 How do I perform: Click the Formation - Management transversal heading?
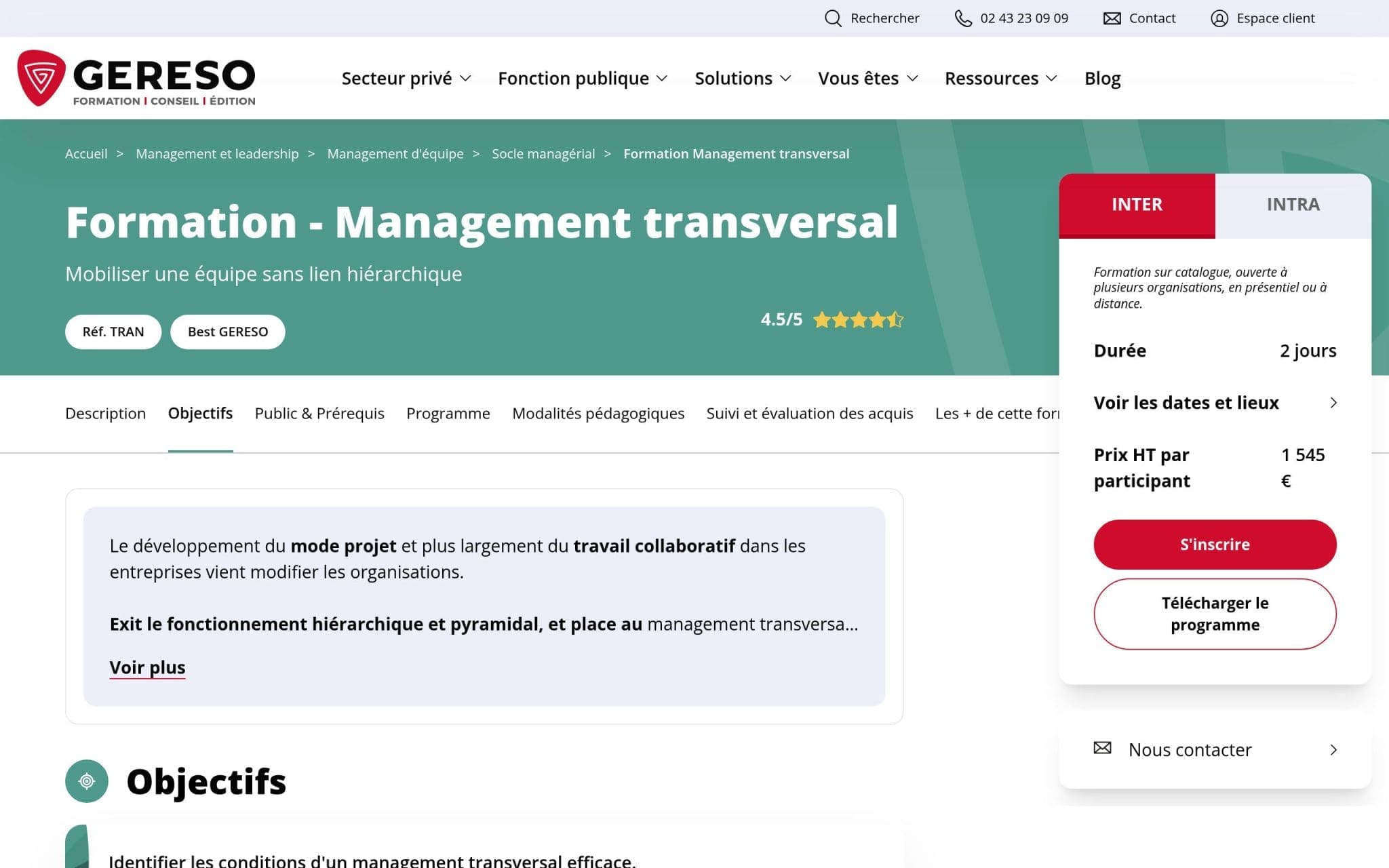(x=482, y=222)
